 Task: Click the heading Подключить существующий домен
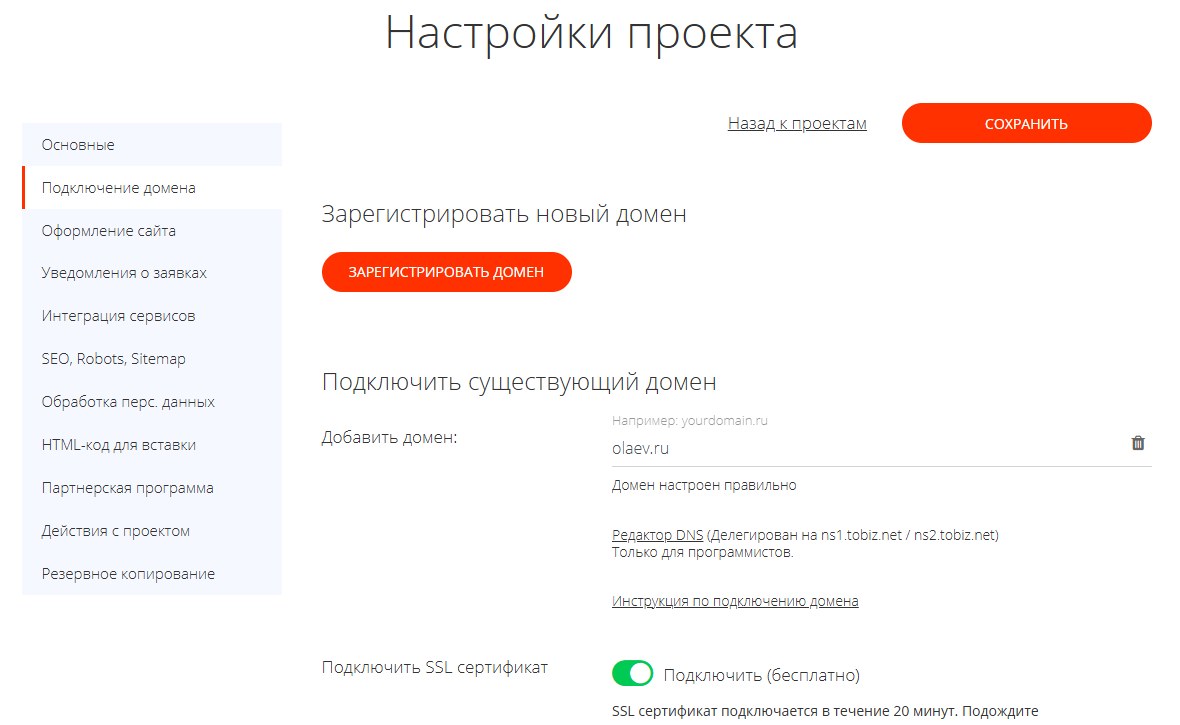(519, 382)
